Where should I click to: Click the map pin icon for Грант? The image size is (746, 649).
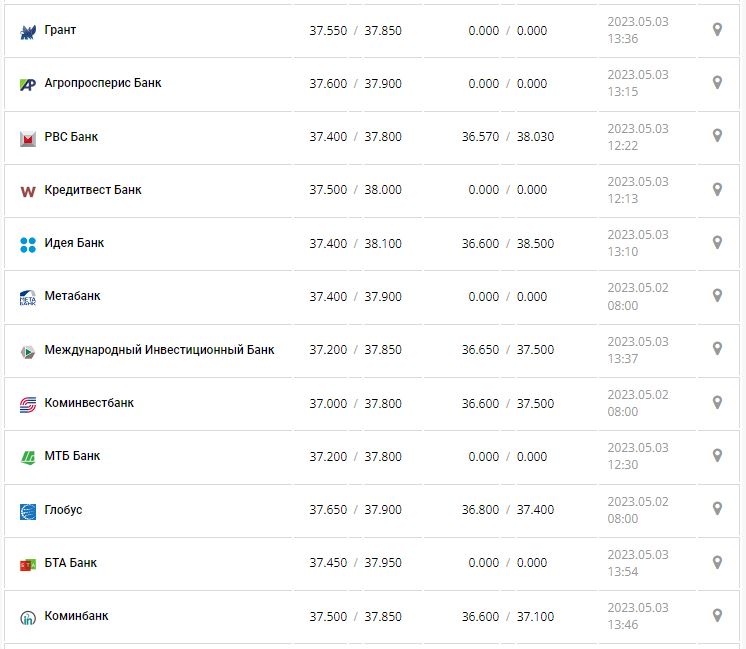pos(717,30)
